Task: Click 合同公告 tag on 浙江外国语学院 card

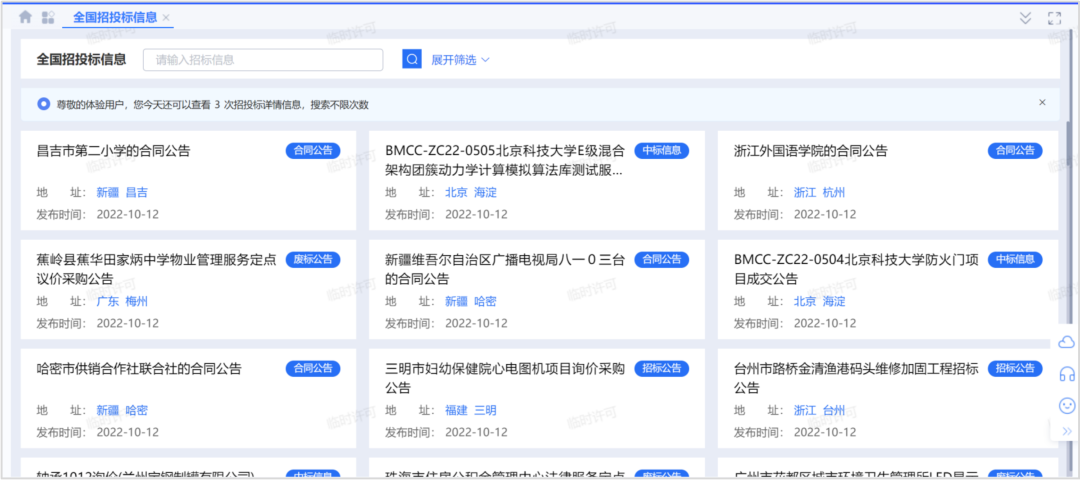Action: 1015,151
